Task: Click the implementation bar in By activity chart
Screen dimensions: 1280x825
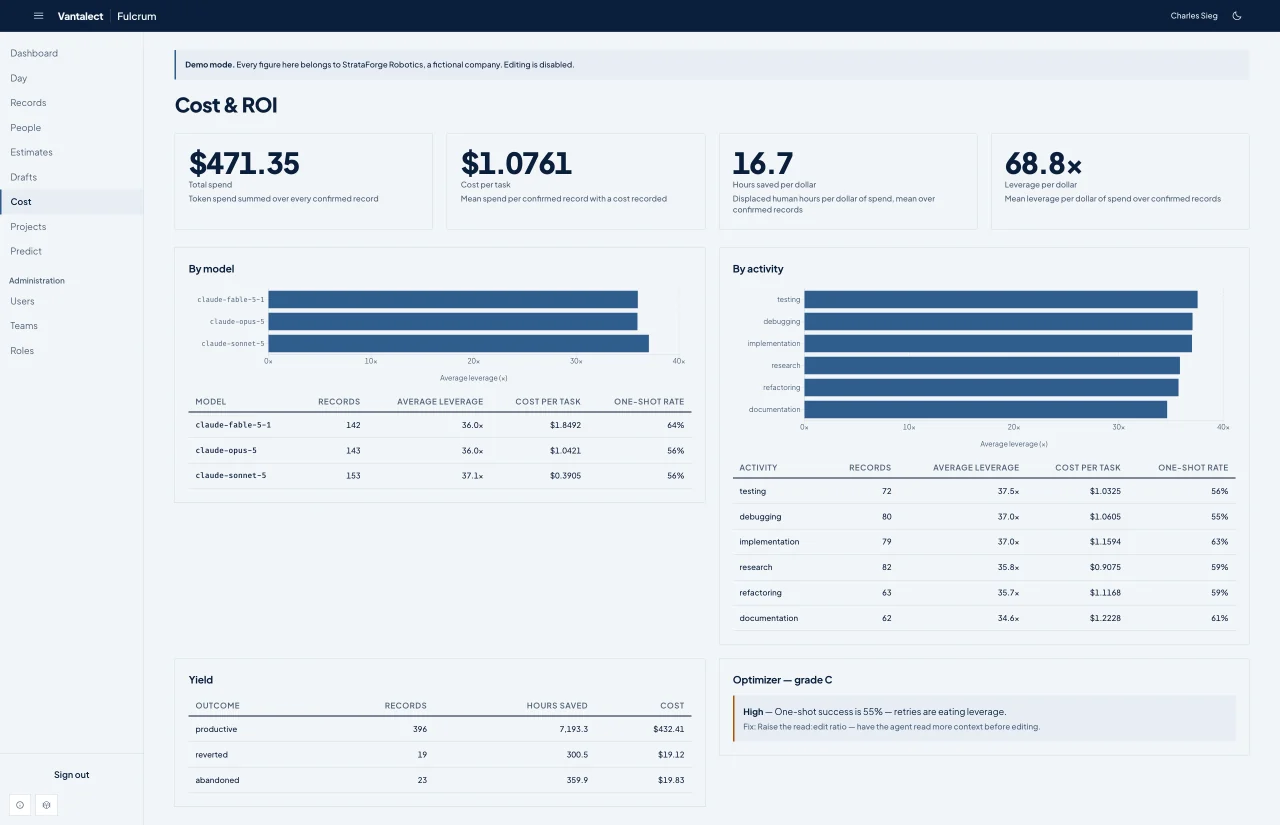Action: (x=998, y=343)
